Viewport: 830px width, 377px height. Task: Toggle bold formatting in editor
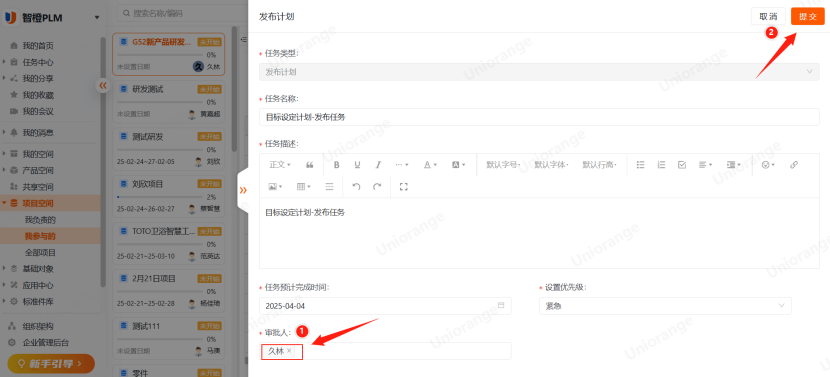click(337, 165)
